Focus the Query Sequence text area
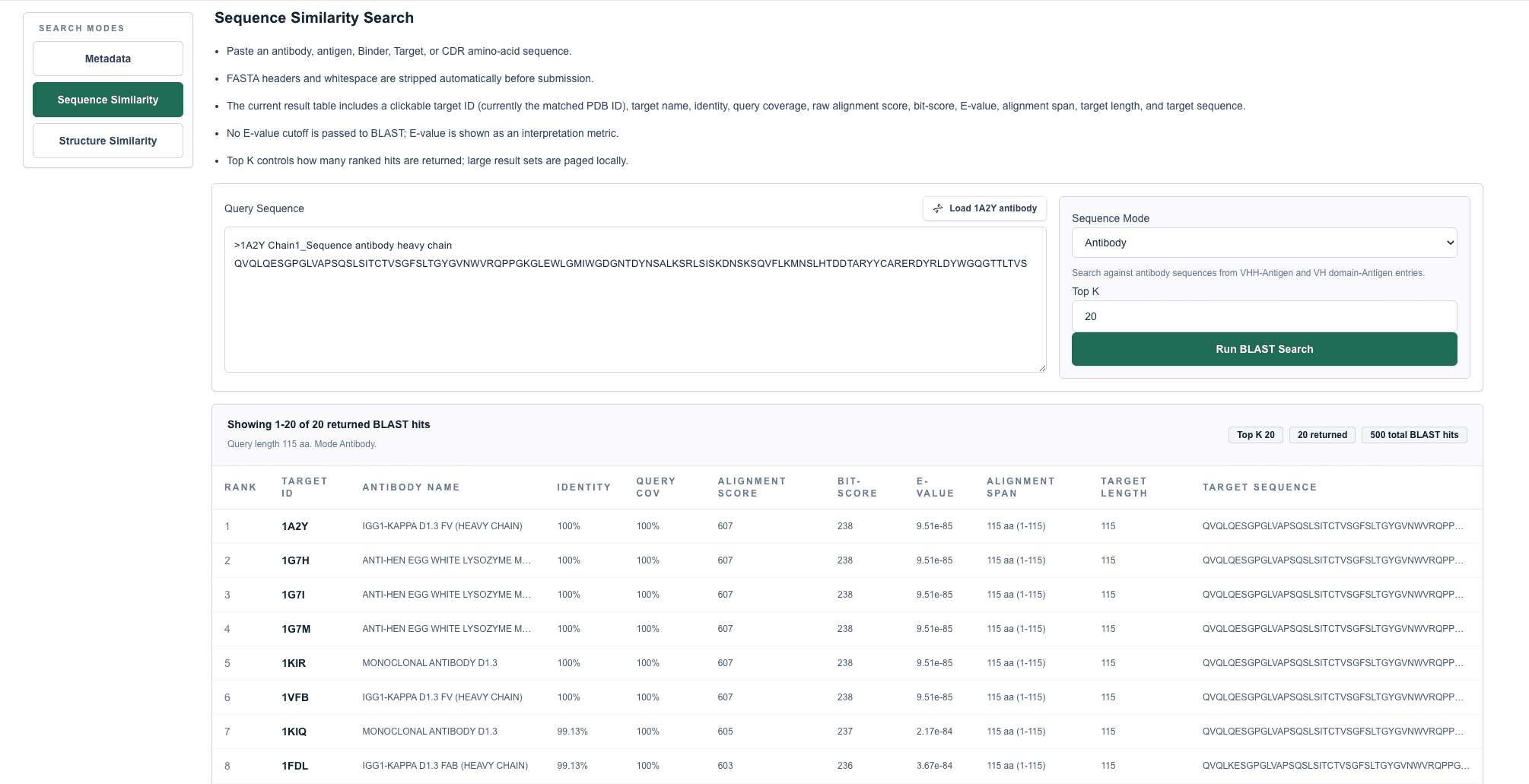This screenshot has width=1529, height=784. [635, 300]
